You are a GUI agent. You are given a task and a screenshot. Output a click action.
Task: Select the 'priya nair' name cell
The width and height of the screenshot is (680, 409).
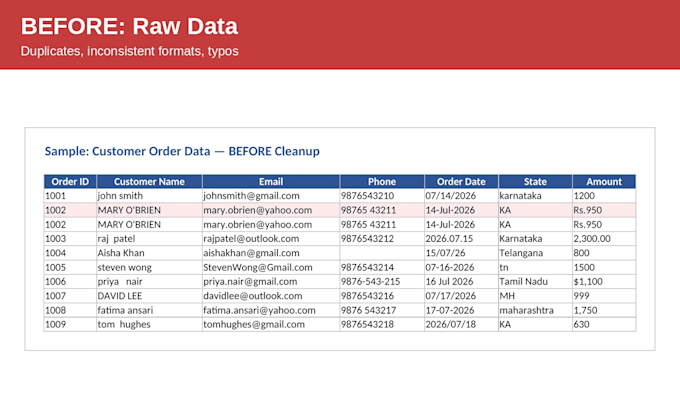[149, 281]
